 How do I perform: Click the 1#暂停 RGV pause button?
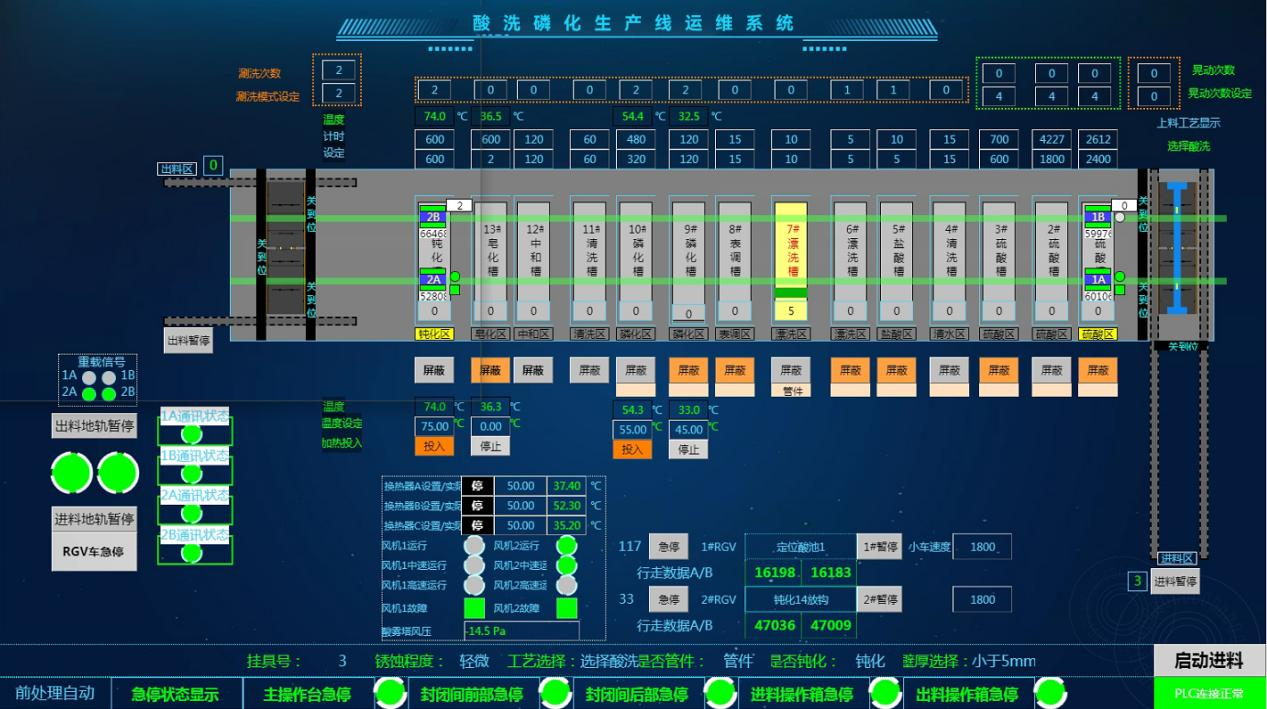pos(879,547)
